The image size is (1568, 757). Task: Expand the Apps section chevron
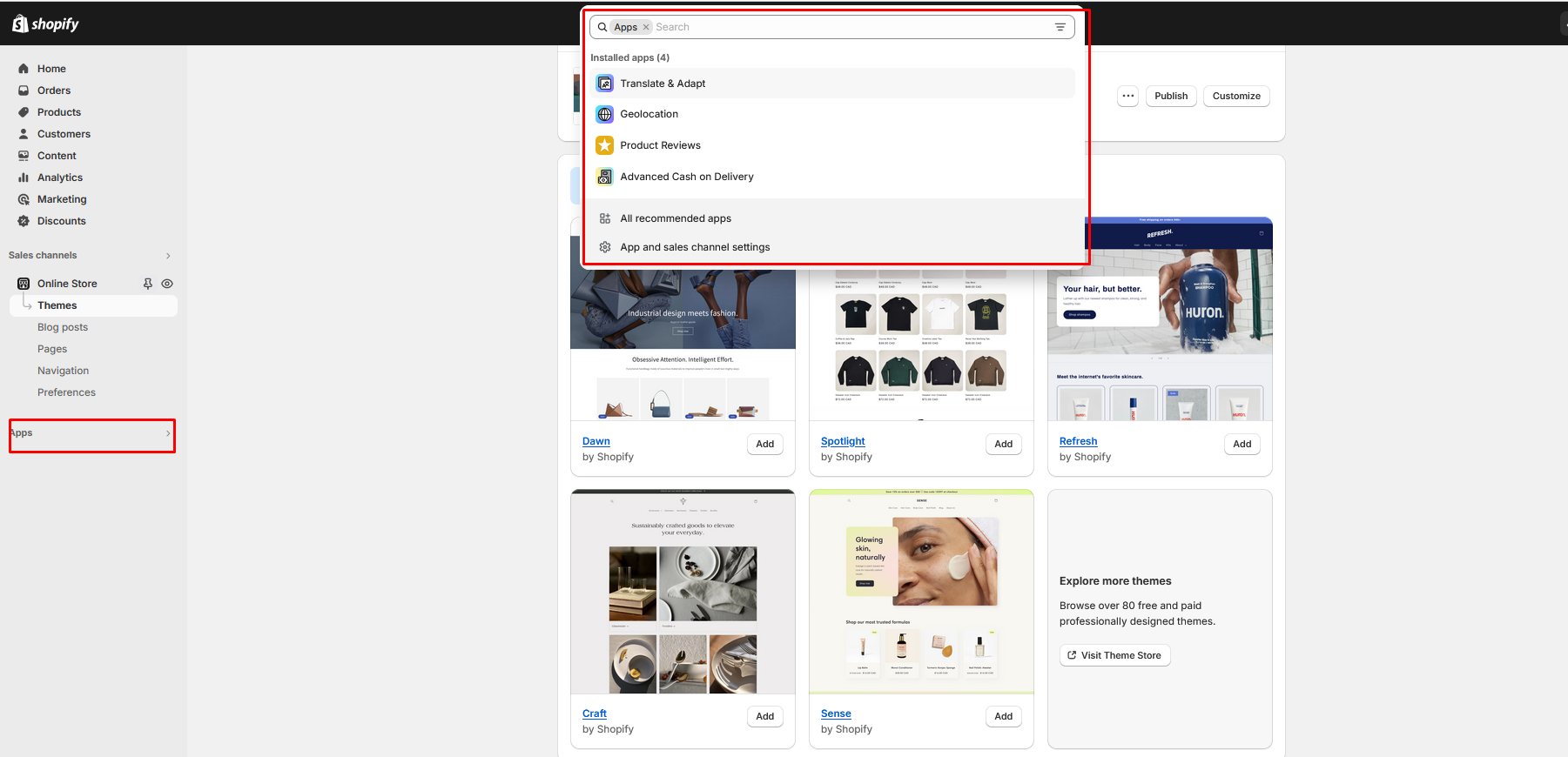pyautogui.click(x=168, y=433)
